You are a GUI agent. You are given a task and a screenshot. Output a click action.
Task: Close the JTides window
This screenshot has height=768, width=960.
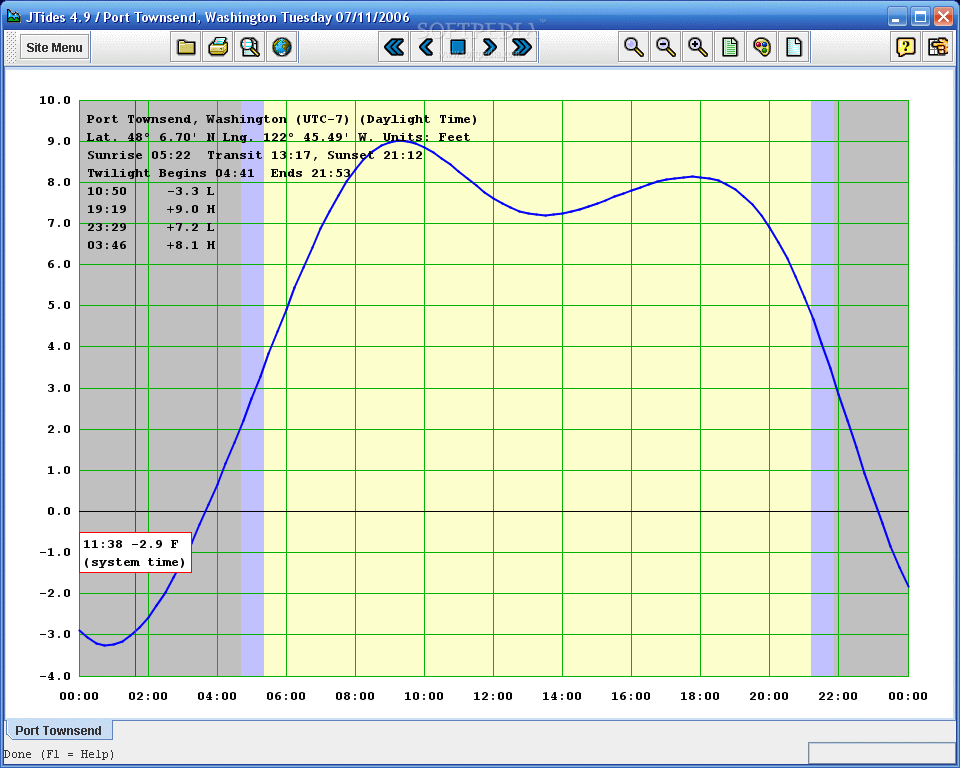pos(943,17)
